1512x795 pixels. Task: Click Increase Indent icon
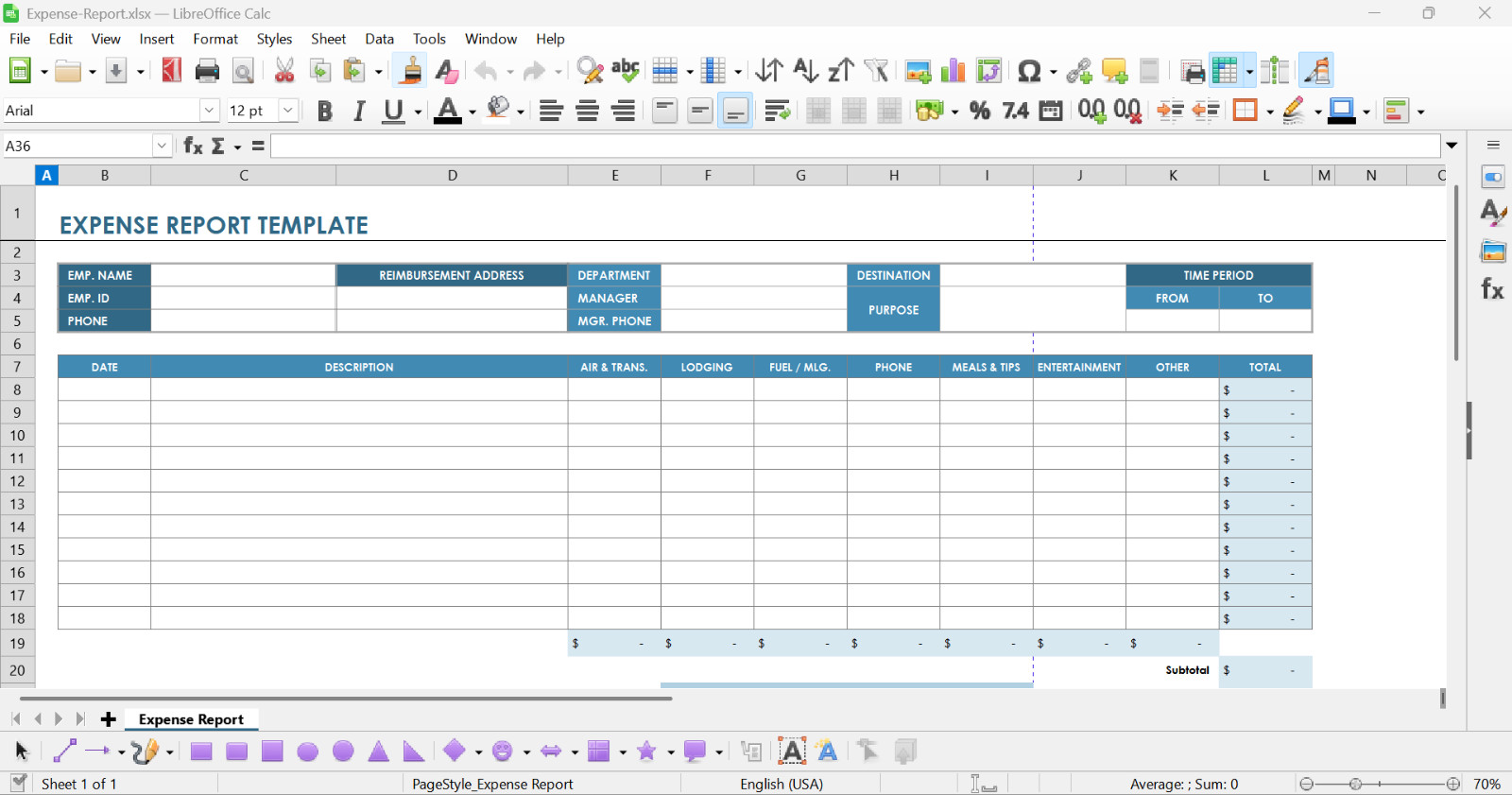pos(1170,111)
